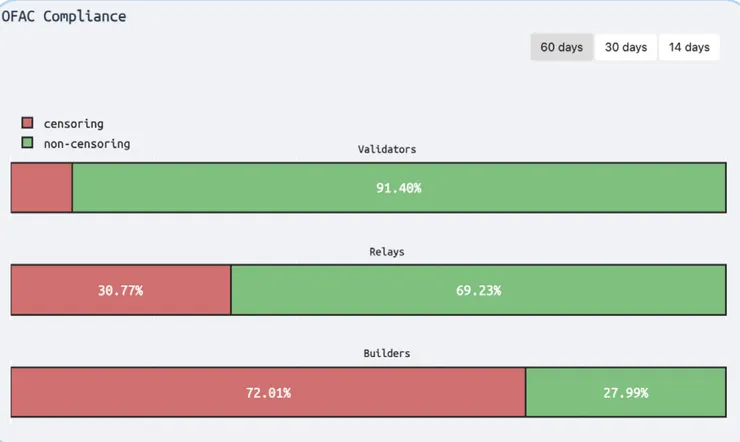Toggle the non-censoring legend label
This screenshot has height=442, width=740.
86,144
